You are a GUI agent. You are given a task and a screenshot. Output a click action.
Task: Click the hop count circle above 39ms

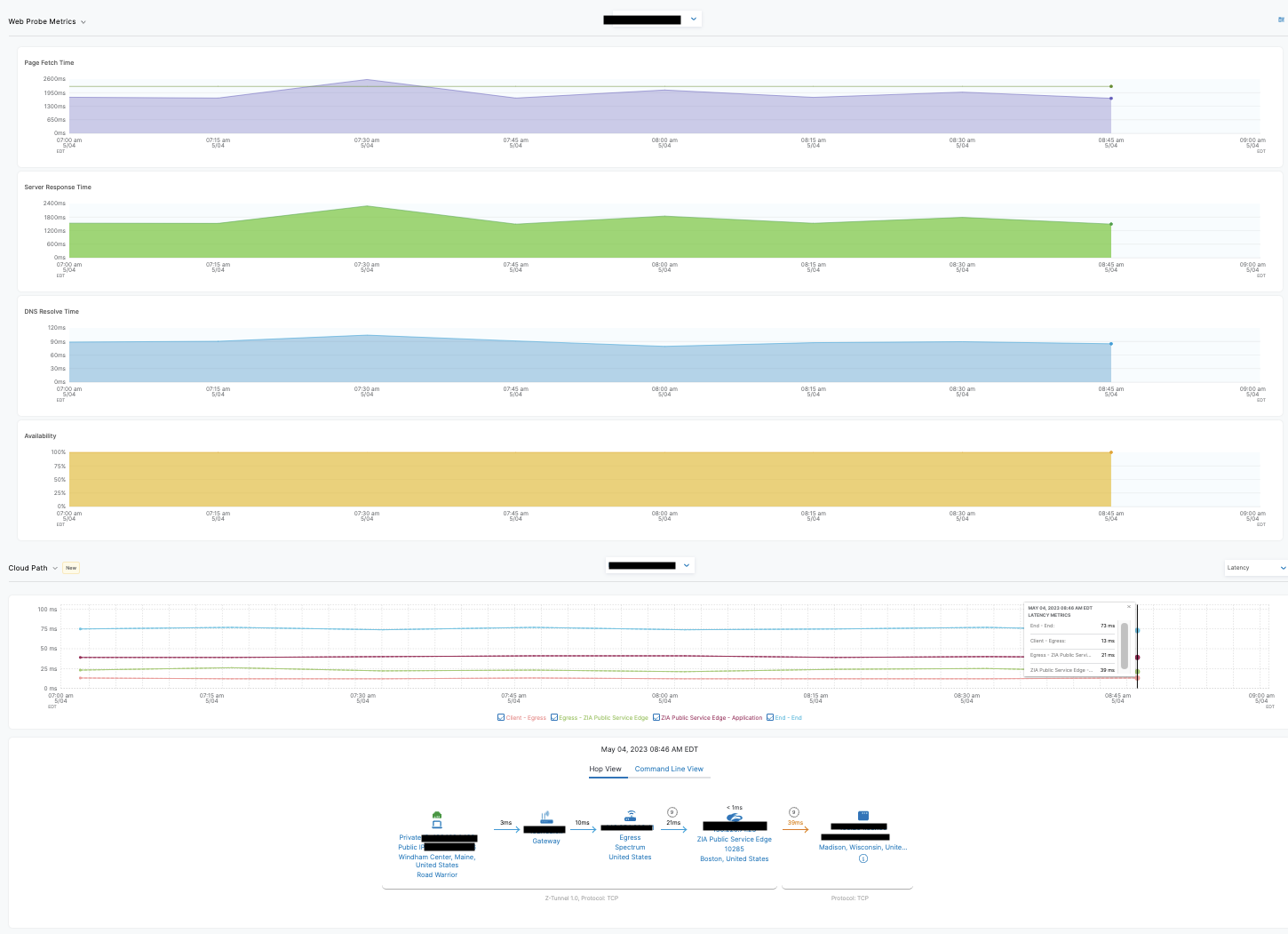tap(794, 812)
